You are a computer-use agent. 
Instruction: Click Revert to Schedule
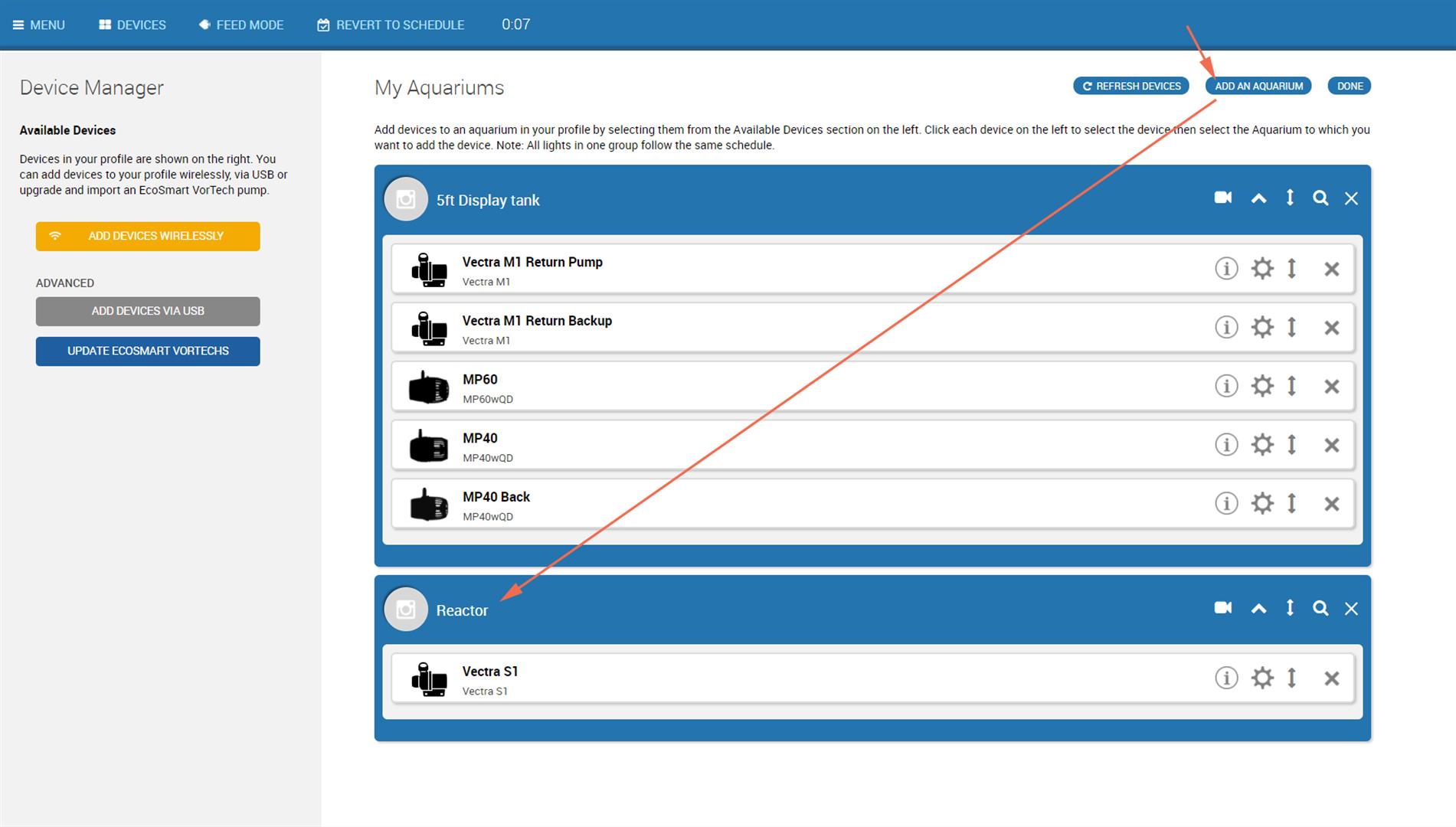(391, 25)
